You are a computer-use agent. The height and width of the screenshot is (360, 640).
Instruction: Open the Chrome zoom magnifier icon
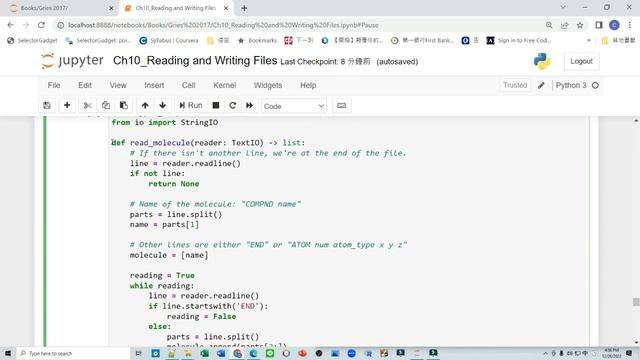[549, 25]
